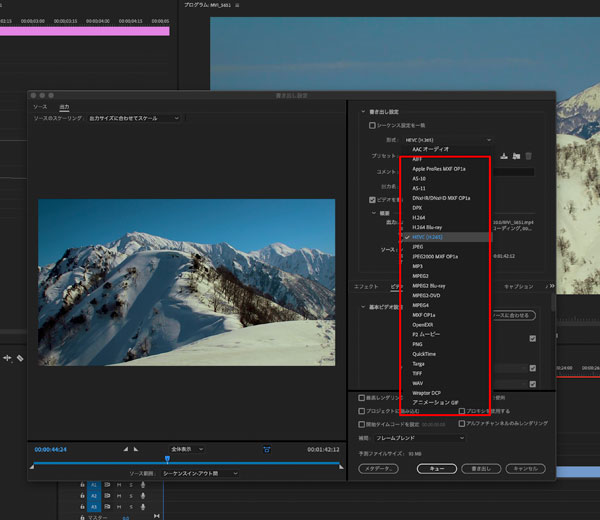Switch to the Effects tab
The width and height of the screenshot is (600, 520).
point(366,287)
